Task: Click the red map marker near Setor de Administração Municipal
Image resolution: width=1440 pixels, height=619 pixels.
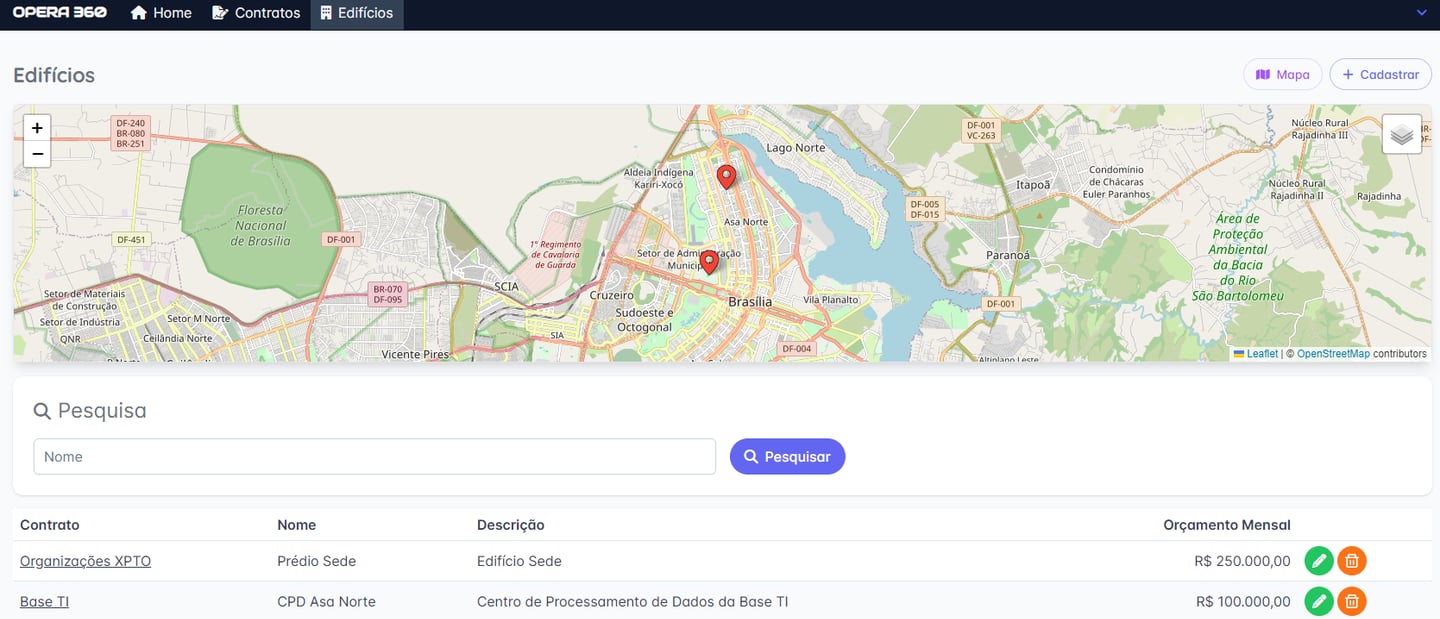Action: [x=709, y=262]
